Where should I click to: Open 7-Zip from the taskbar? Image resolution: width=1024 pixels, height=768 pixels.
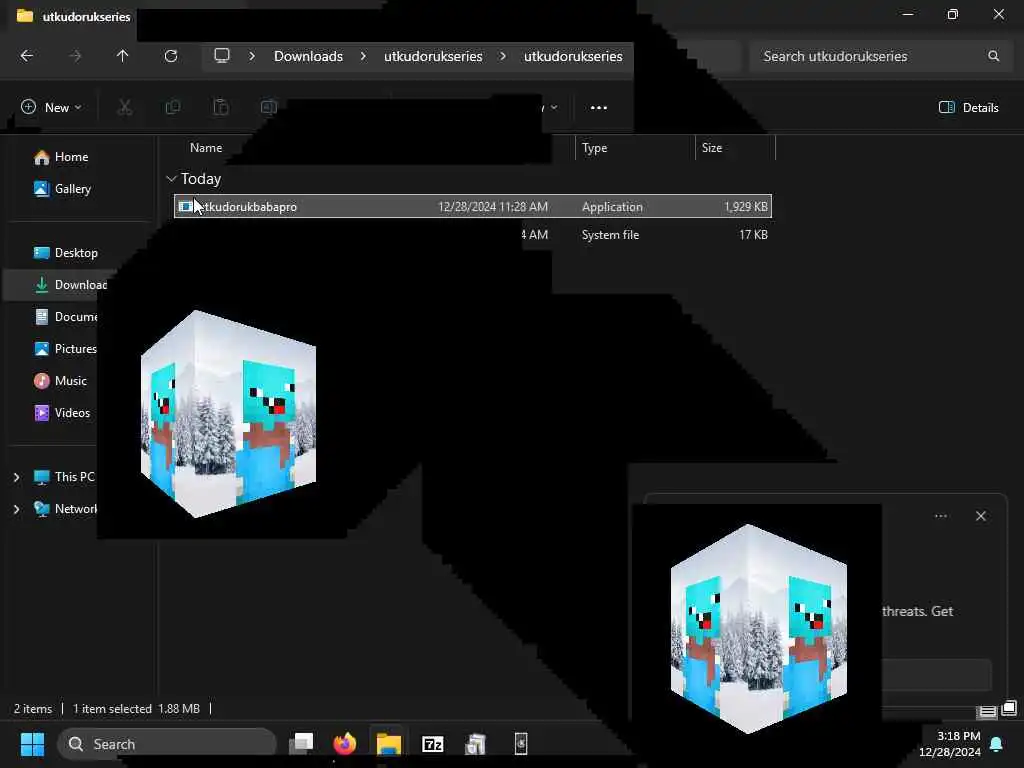[432, 744]
